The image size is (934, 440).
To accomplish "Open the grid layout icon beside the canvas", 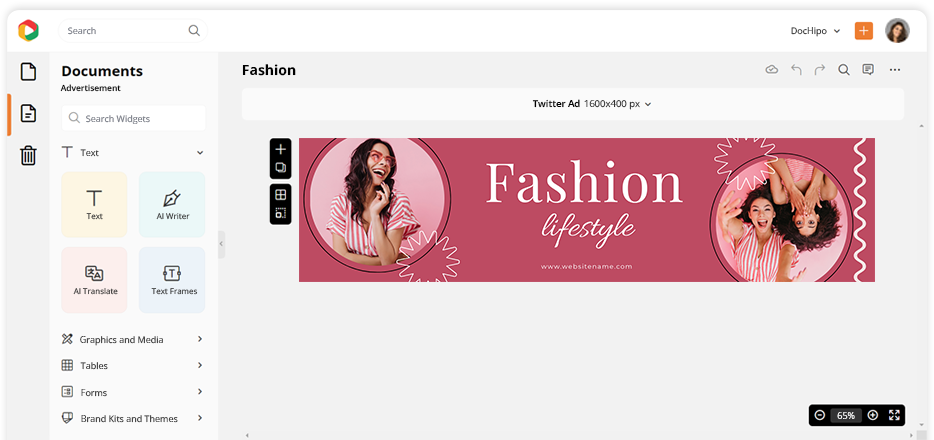I will click(281, 195).
